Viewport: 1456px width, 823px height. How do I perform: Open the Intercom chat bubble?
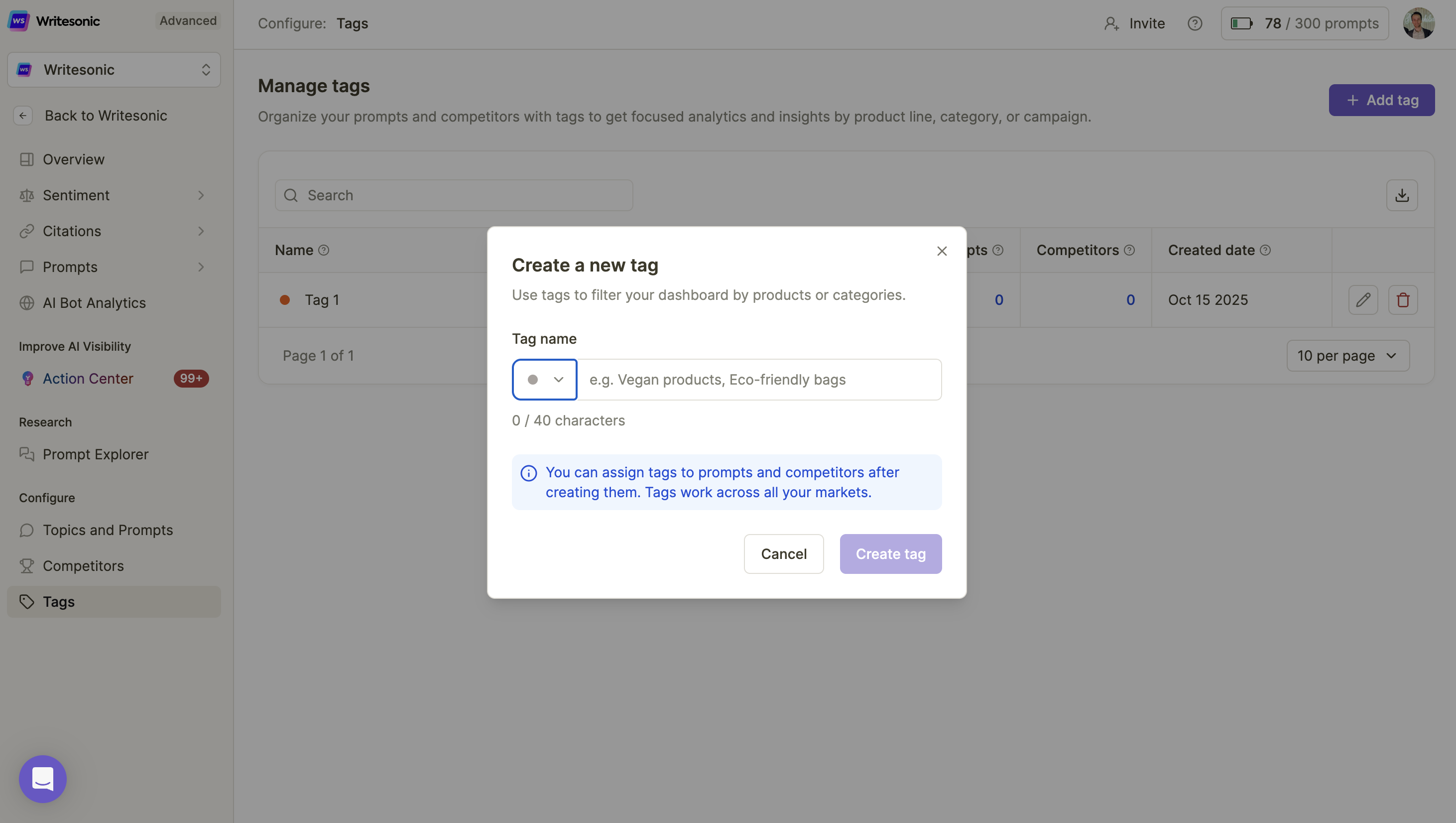point(42,778)
